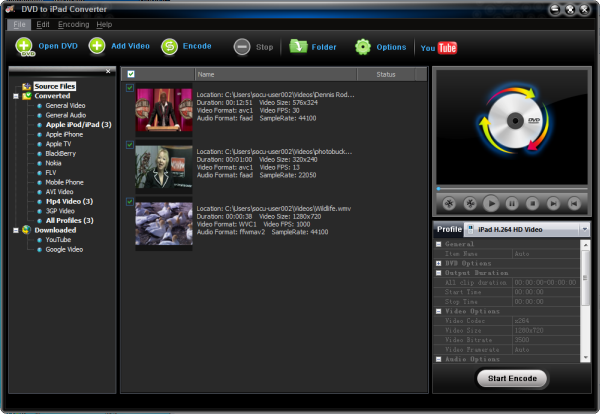600x414 pixels.
Task: Click the bullet icon next to FLV
Action: click(x=39, y=173)
